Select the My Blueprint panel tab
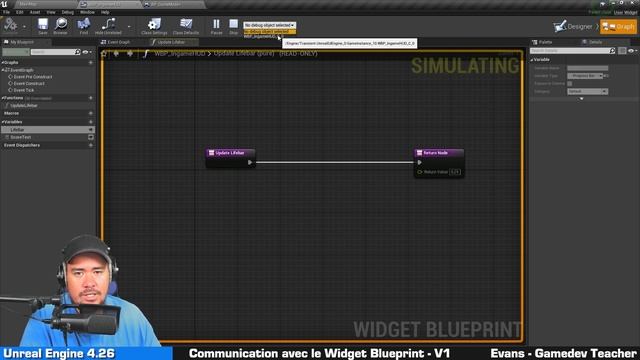This screenshot has width=640, height=360. tap(22, 42)
